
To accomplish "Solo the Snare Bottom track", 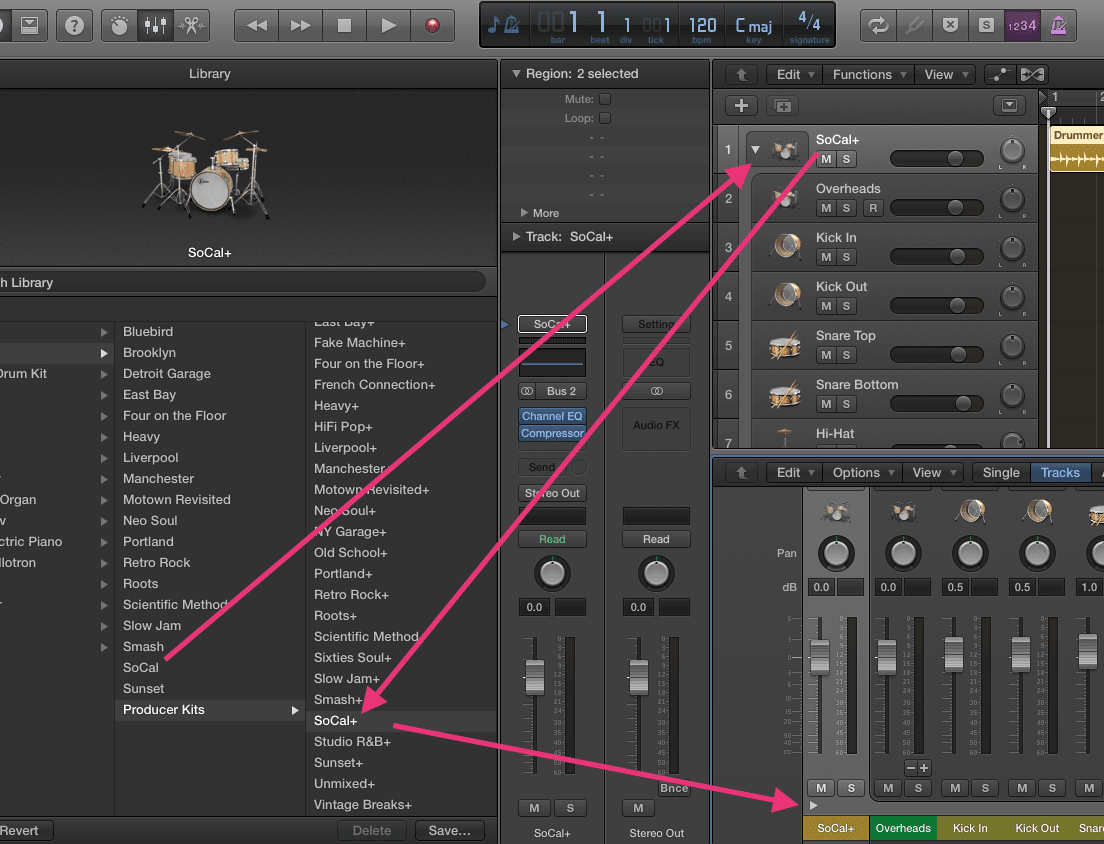I will coord(846,404).
